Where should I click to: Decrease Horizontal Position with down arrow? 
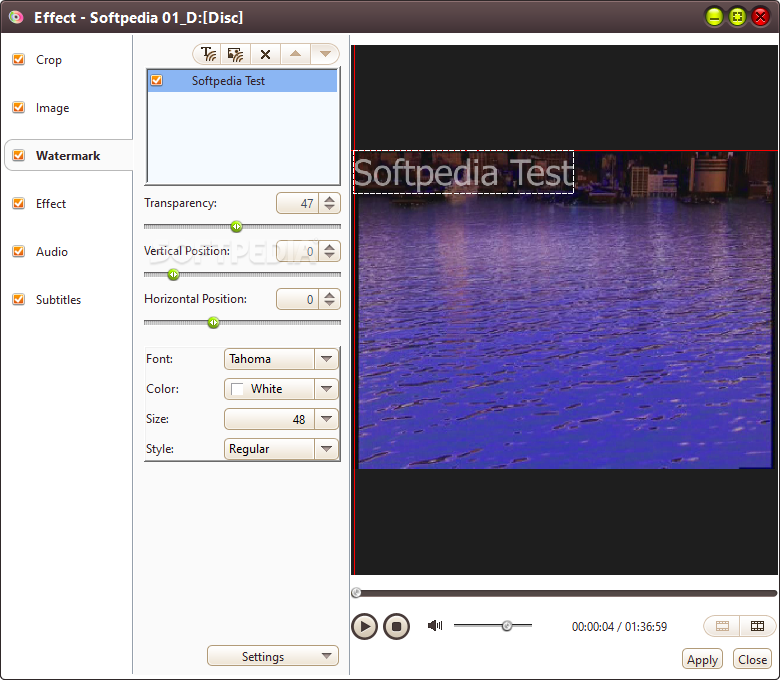pyautogui.click(x=329, y=303)
